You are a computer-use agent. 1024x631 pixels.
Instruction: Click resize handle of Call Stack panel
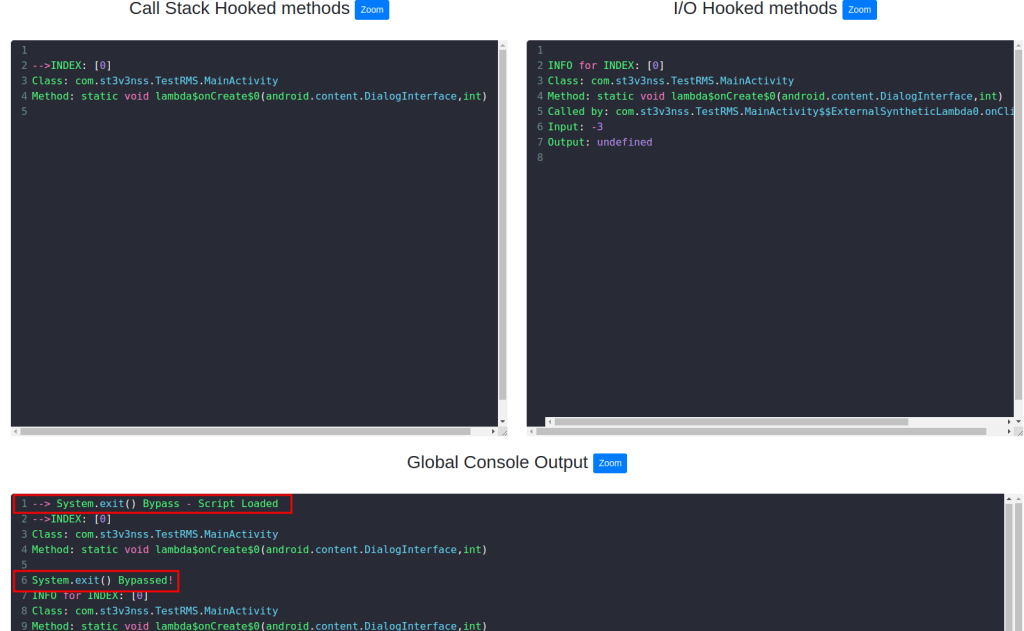click(503, 432)
